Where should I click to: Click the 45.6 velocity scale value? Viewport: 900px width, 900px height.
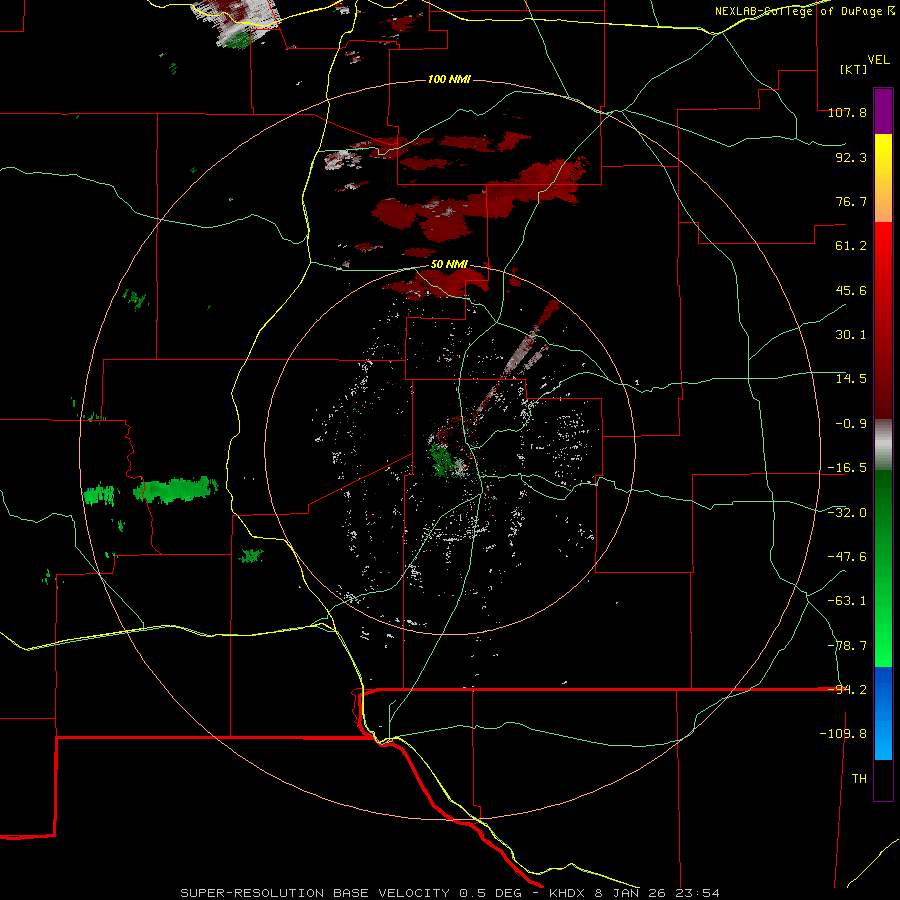pos(851,290)
